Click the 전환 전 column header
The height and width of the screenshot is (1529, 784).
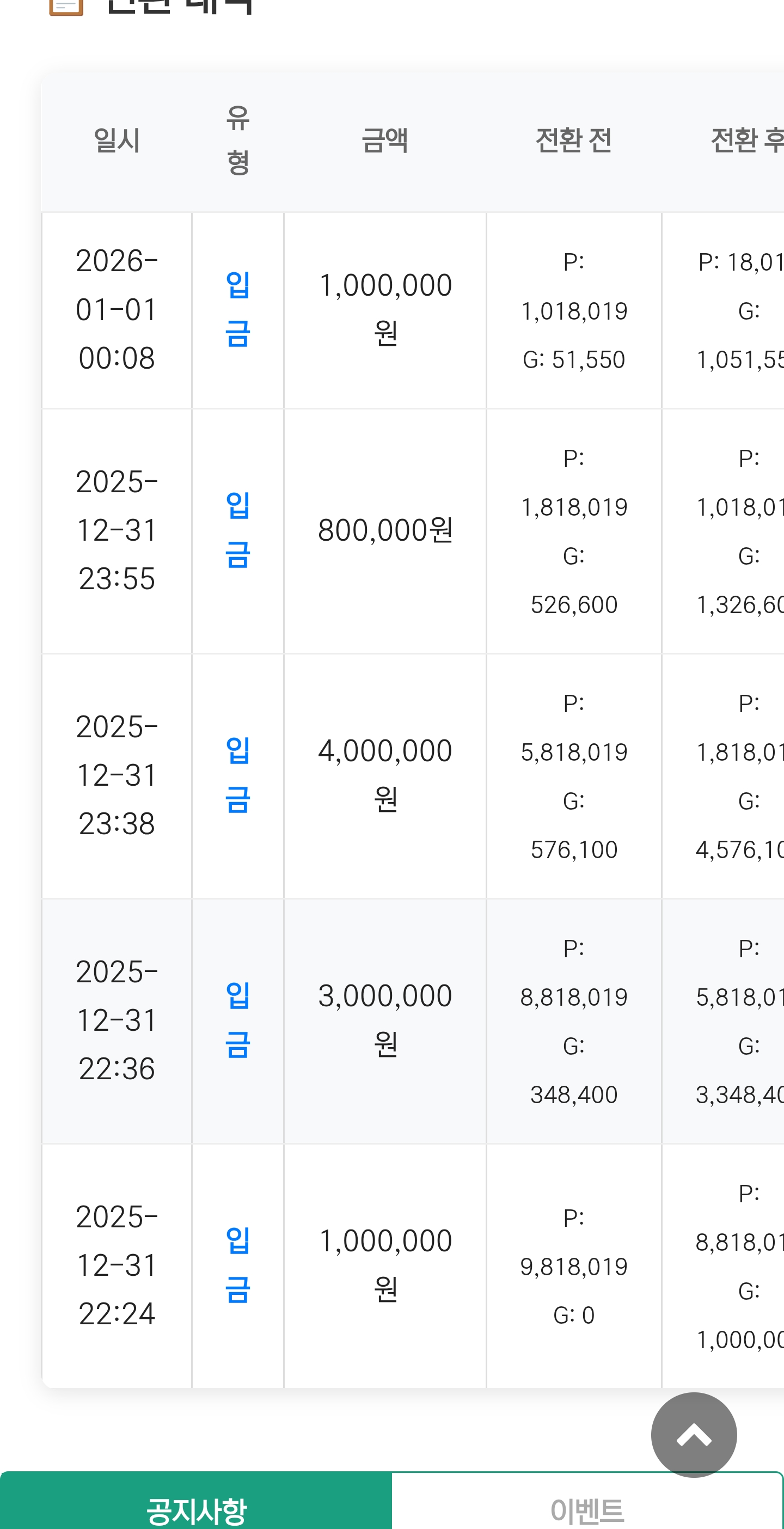tap(573, 140)
